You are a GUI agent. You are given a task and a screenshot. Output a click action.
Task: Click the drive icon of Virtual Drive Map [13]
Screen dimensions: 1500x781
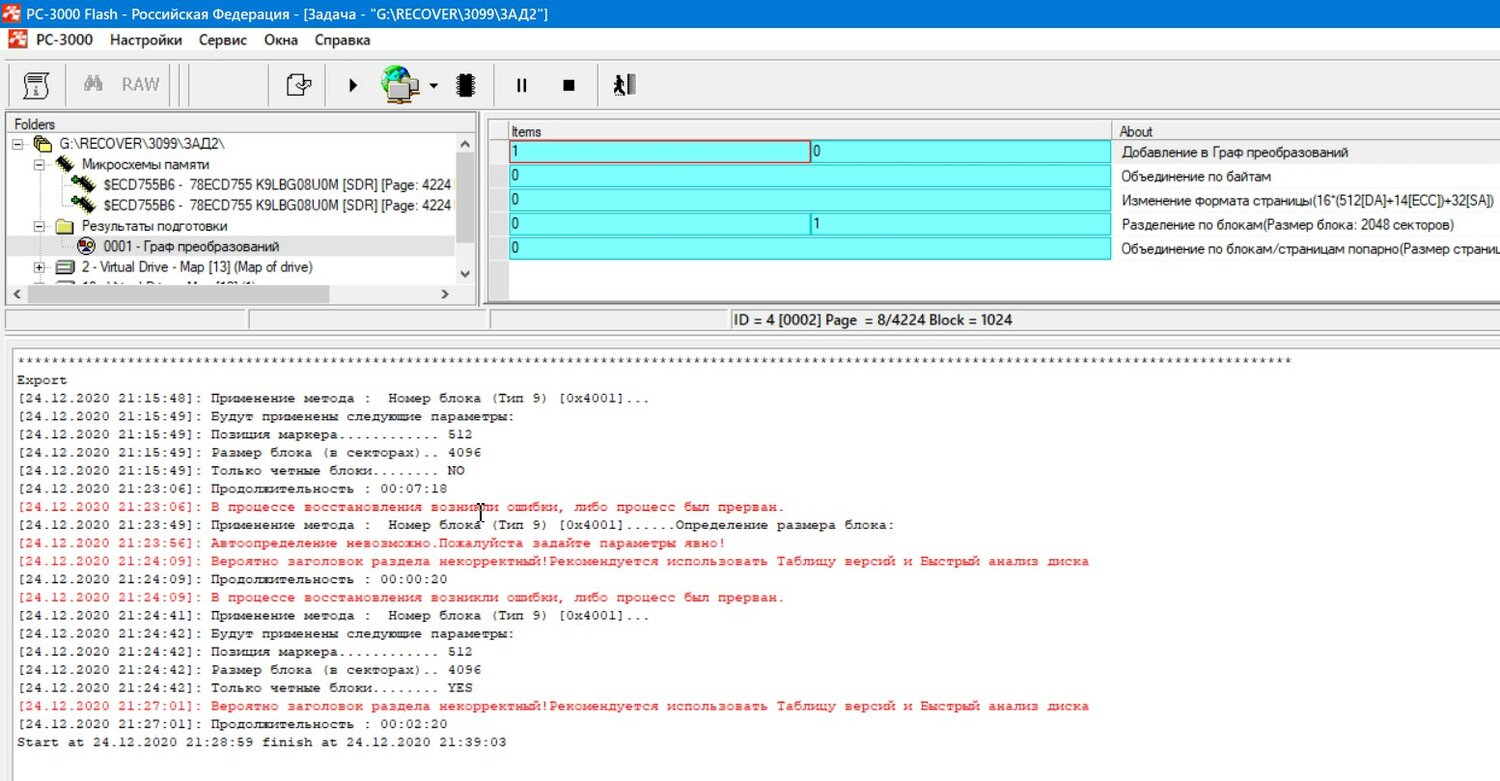click(x=65, y=267)
